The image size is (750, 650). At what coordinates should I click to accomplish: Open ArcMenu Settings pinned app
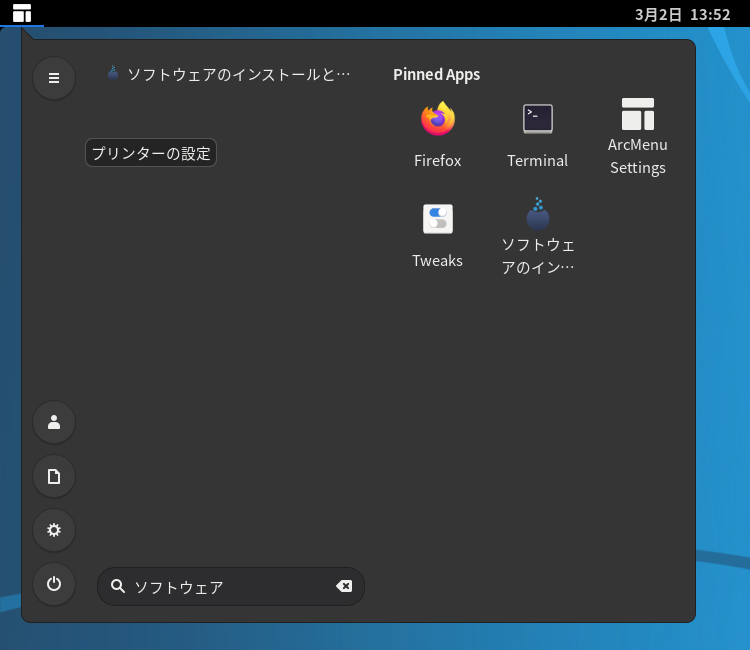638,135
